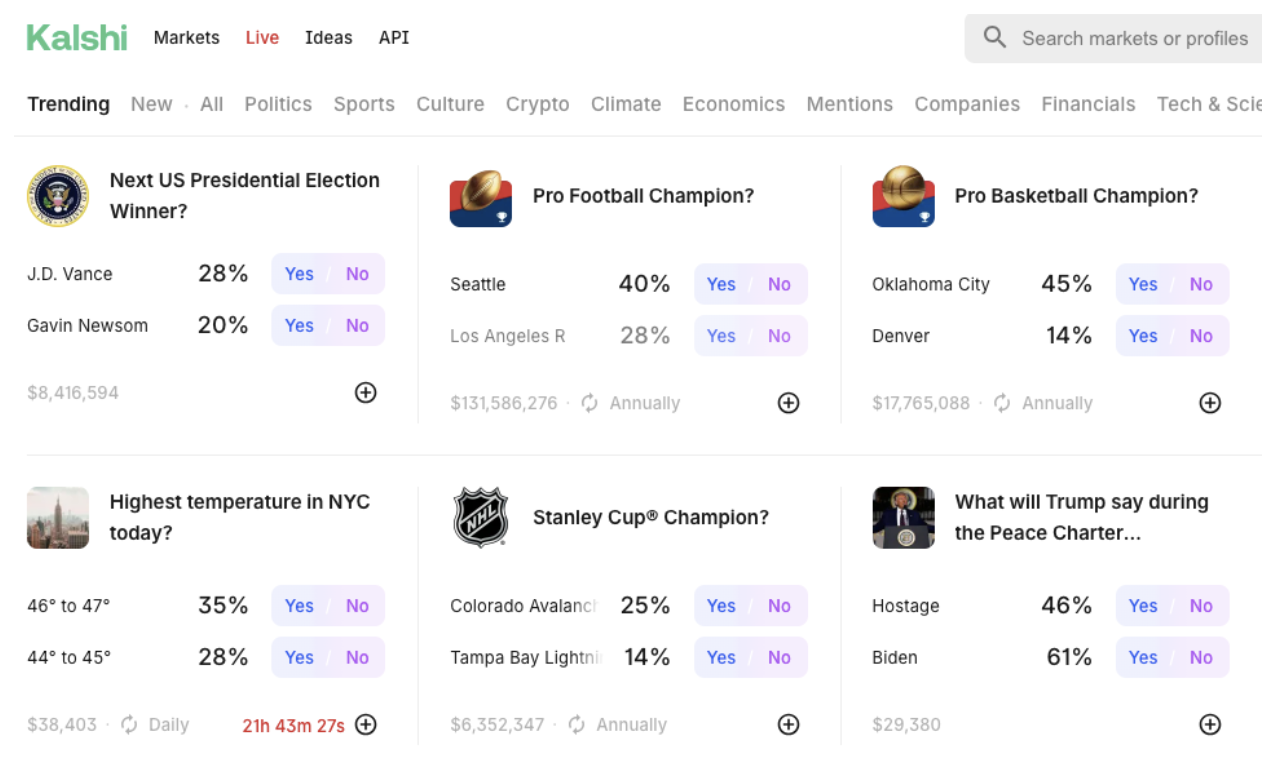Click the NHL shield logo

(481, 518)
